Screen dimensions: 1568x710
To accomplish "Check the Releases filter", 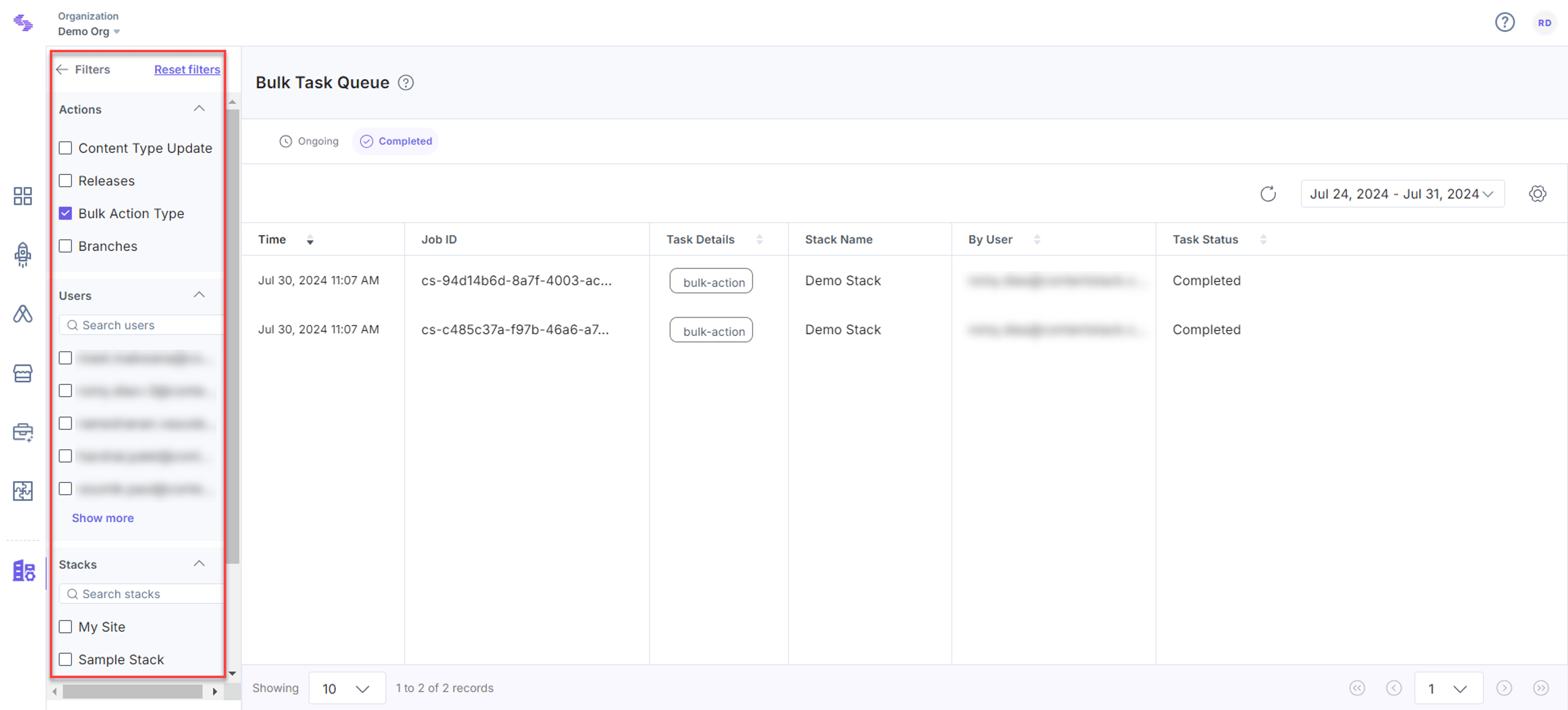I will coord(65,181).
